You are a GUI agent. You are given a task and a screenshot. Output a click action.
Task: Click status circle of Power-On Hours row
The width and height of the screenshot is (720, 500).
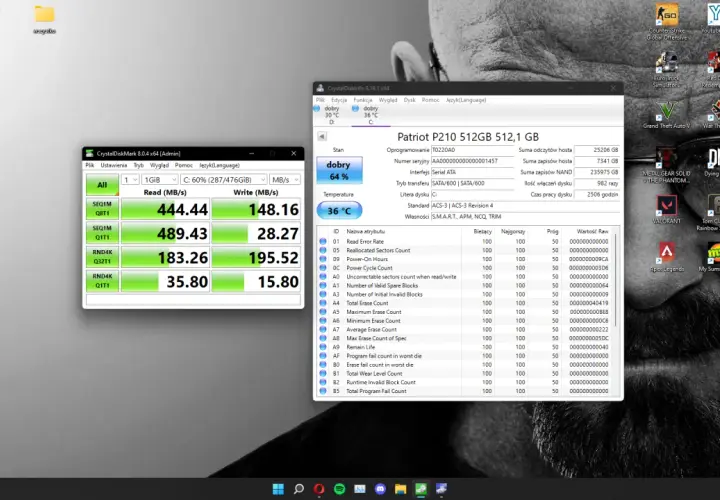pos(323,259)
